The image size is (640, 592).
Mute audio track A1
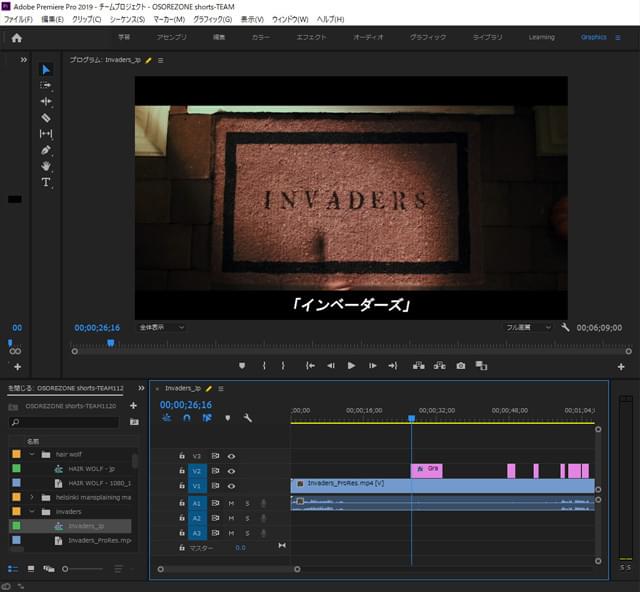(231, 503)
